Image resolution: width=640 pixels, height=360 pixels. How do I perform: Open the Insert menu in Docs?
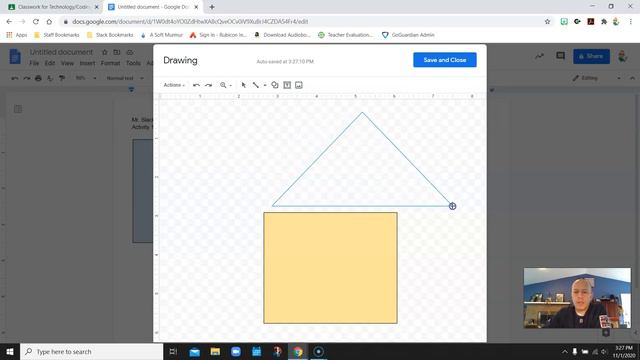coord(87,63)
